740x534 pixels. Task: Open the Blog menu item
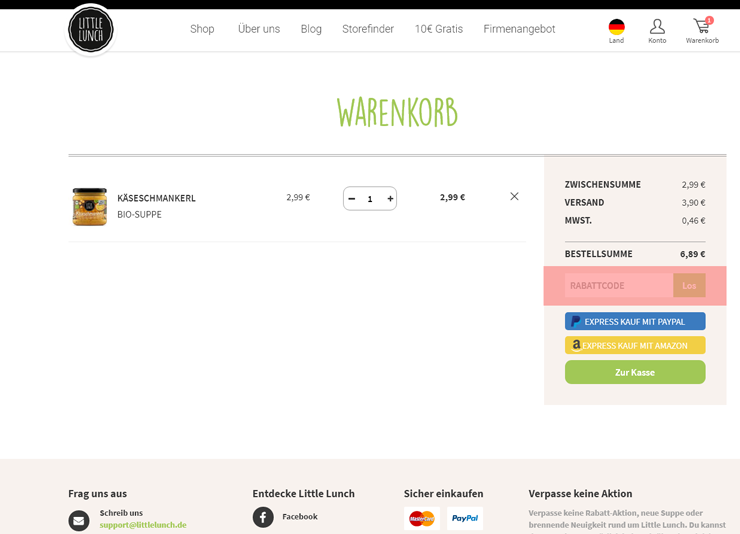311,29
